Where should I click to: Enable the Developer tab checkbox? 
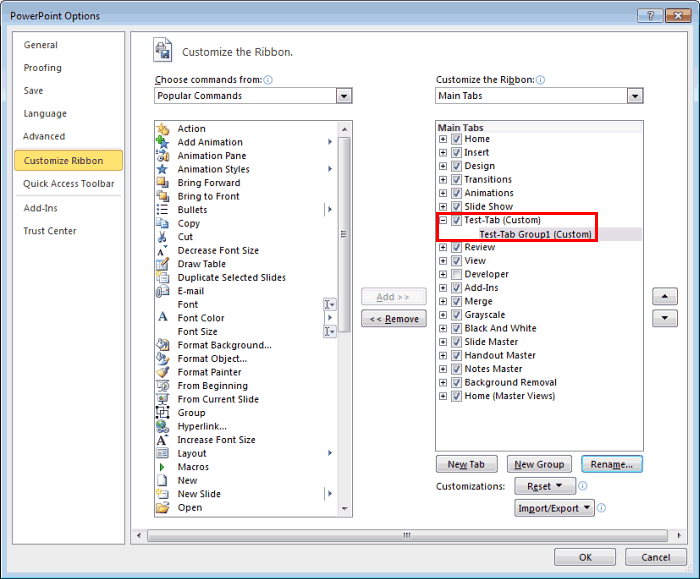click(x=456, y=275)
